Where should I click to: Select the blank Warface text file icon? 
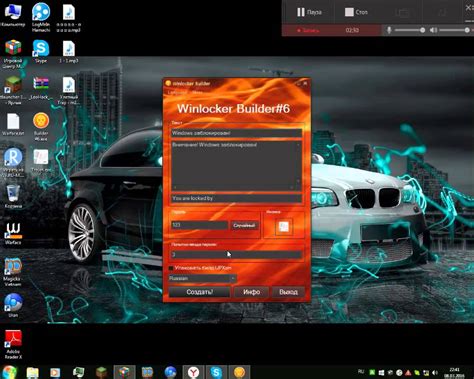pos(13,124)
